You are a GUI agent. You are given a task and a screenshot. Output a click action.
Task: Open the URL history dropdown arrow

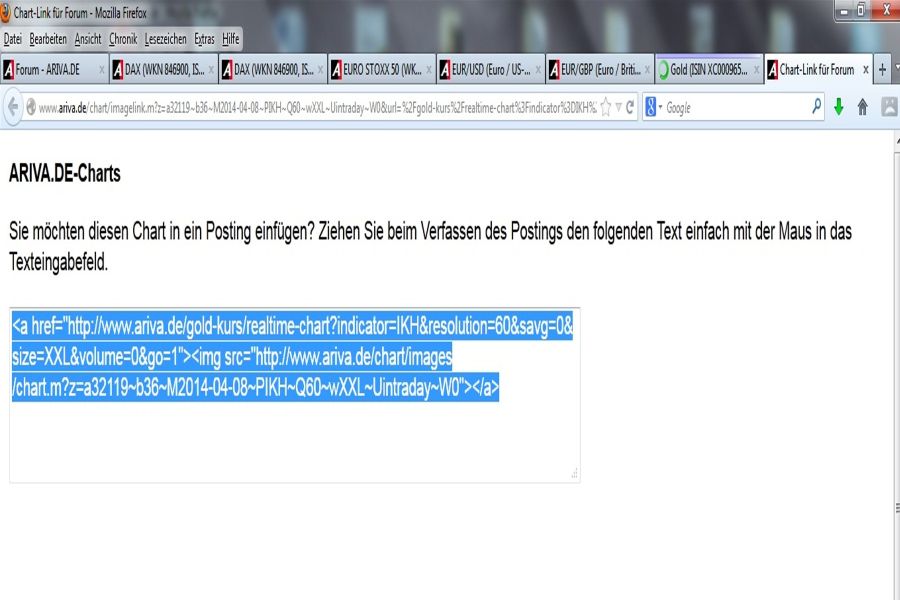click(618, 107)
